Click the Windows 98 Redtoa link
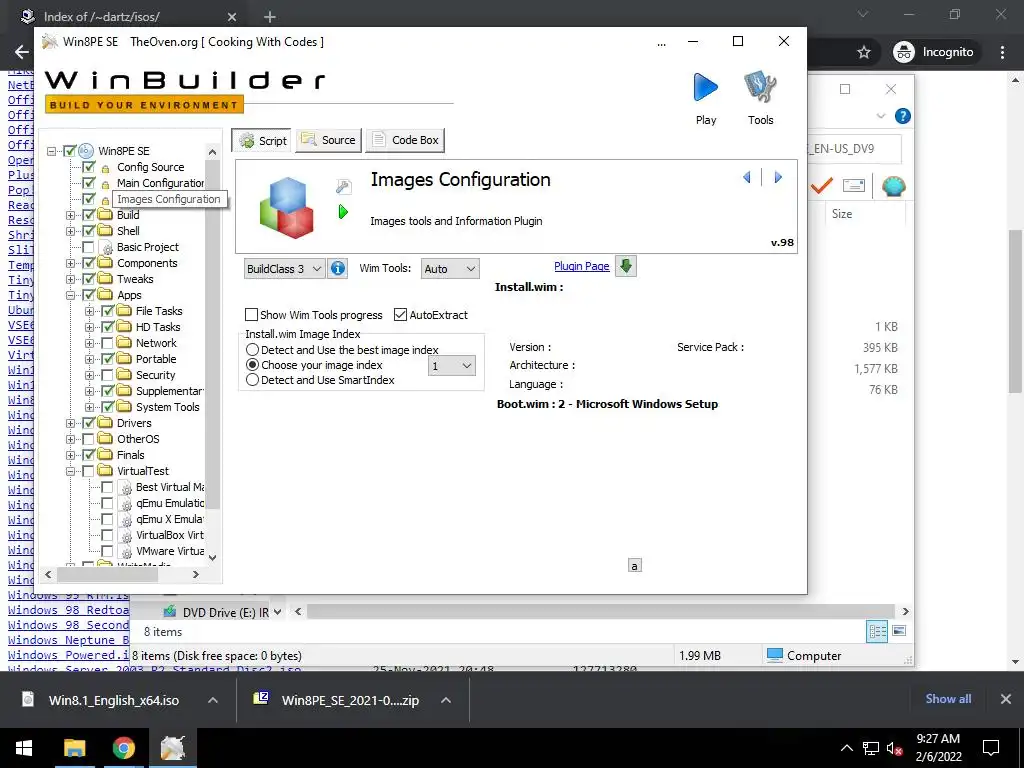The width and height of the screenshot is (1024, 768). click(69, 610)
